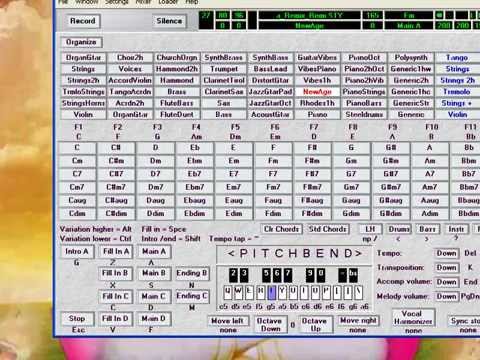This screenshot has height=360, width=480.
Task: Toggle the LH button
Action: click(370, 229)
